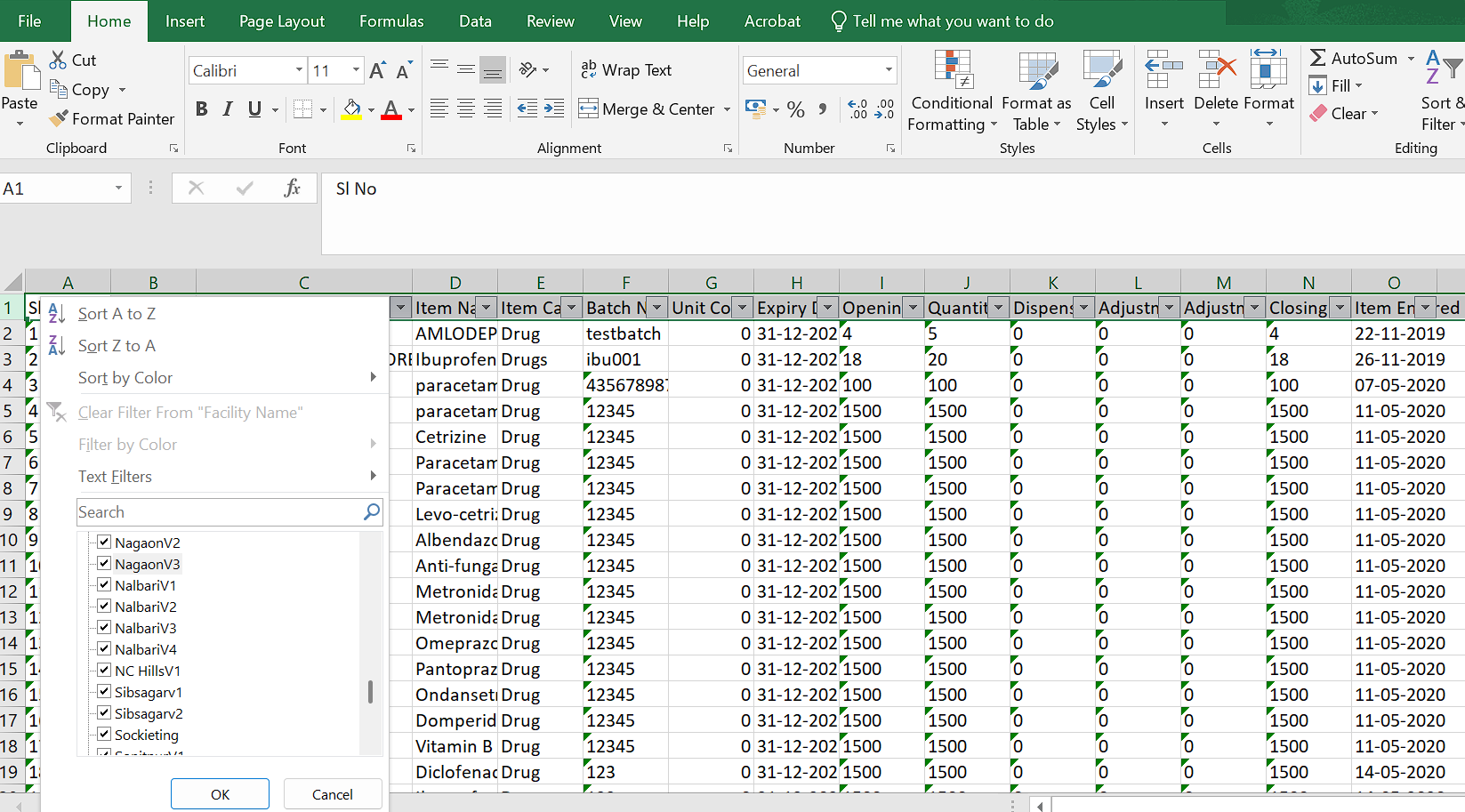Image resolution: width=1465 pixels, height=812 pixels.
Task: Click the Format Painter brush icon
Action: coord(59,118)
